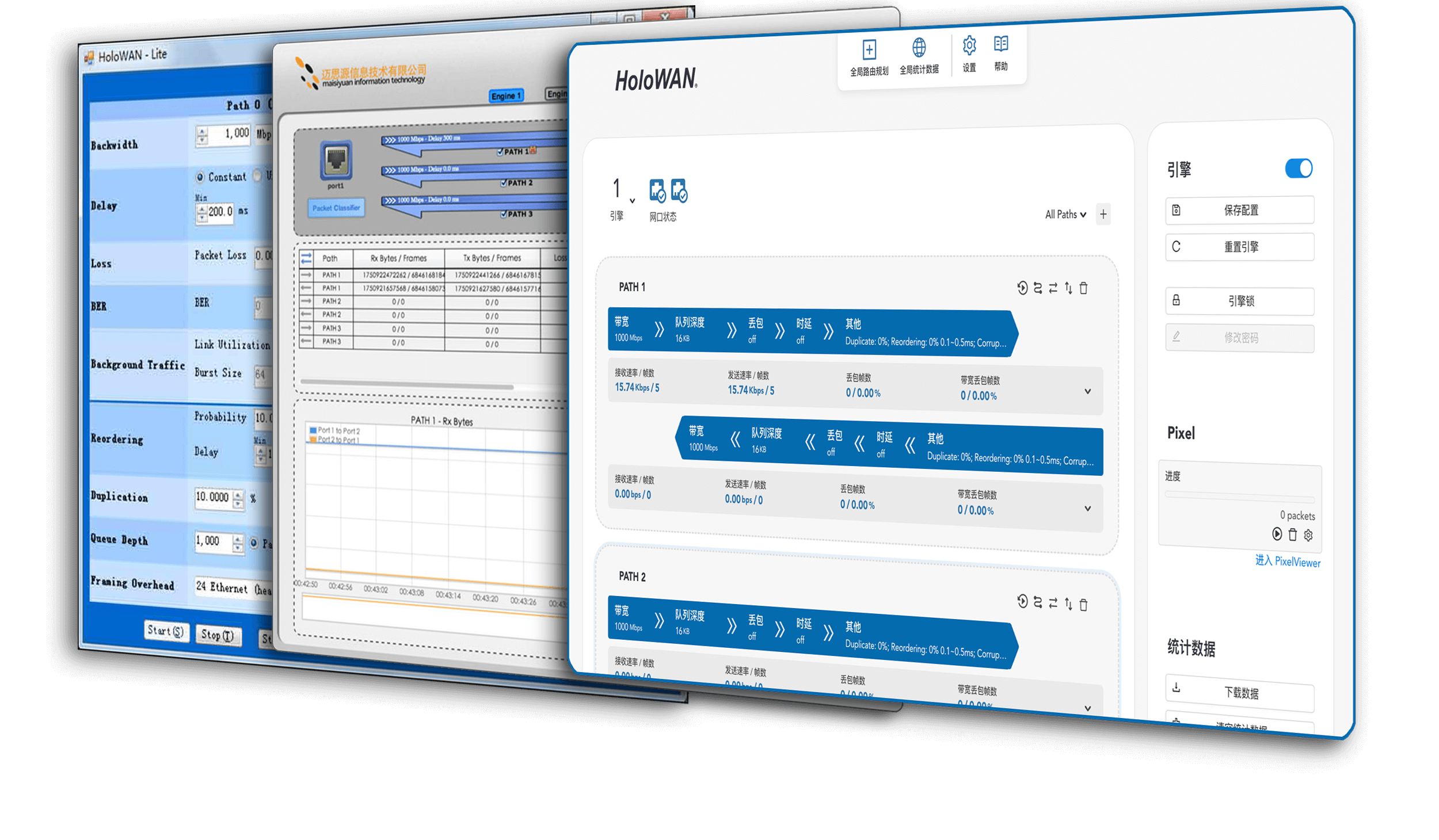Click port1 Ethernet icon in middle window

tap(336, 161)
